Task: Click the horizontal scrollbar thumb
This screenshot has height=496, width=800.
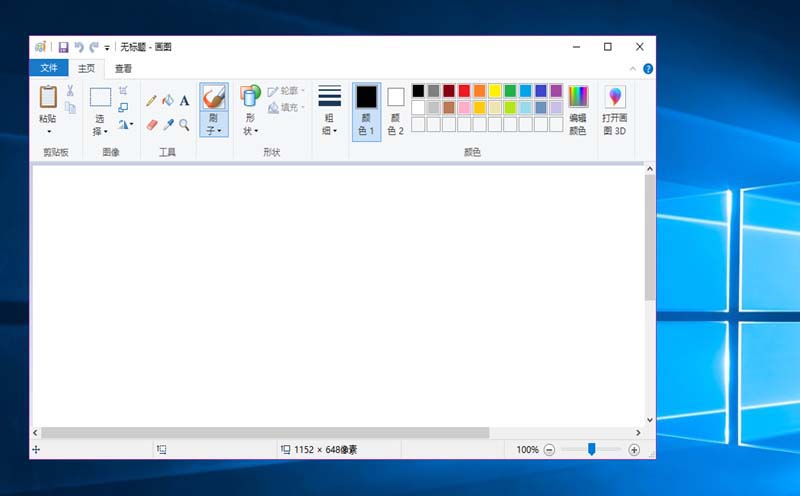Action: [x=265, y=432]
